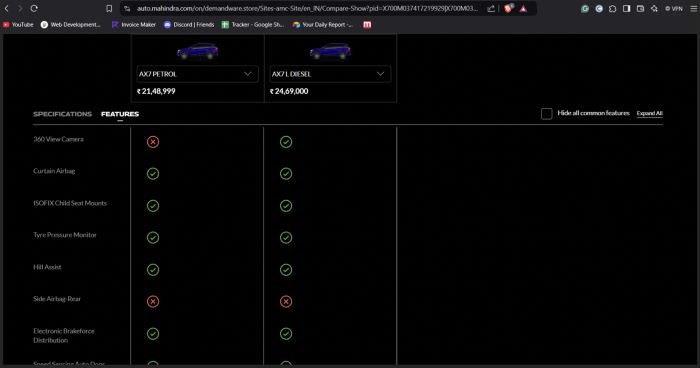Click the share icon in address bar

click(491, 8)
